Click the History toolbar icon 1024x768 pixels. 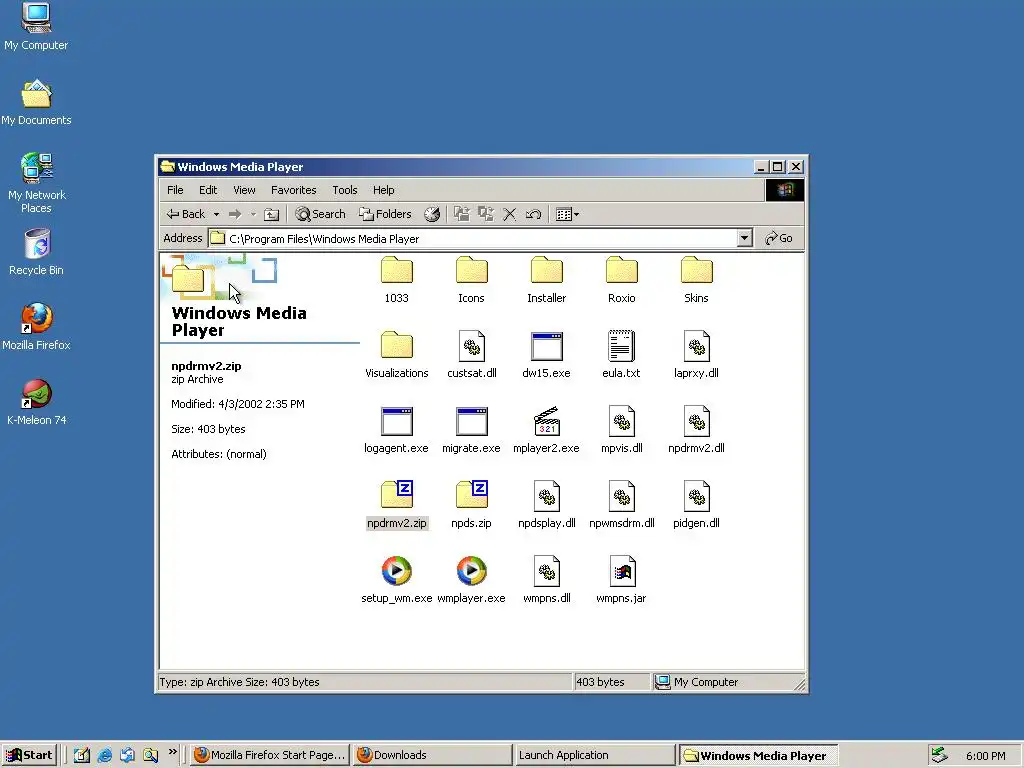[432, 214]
